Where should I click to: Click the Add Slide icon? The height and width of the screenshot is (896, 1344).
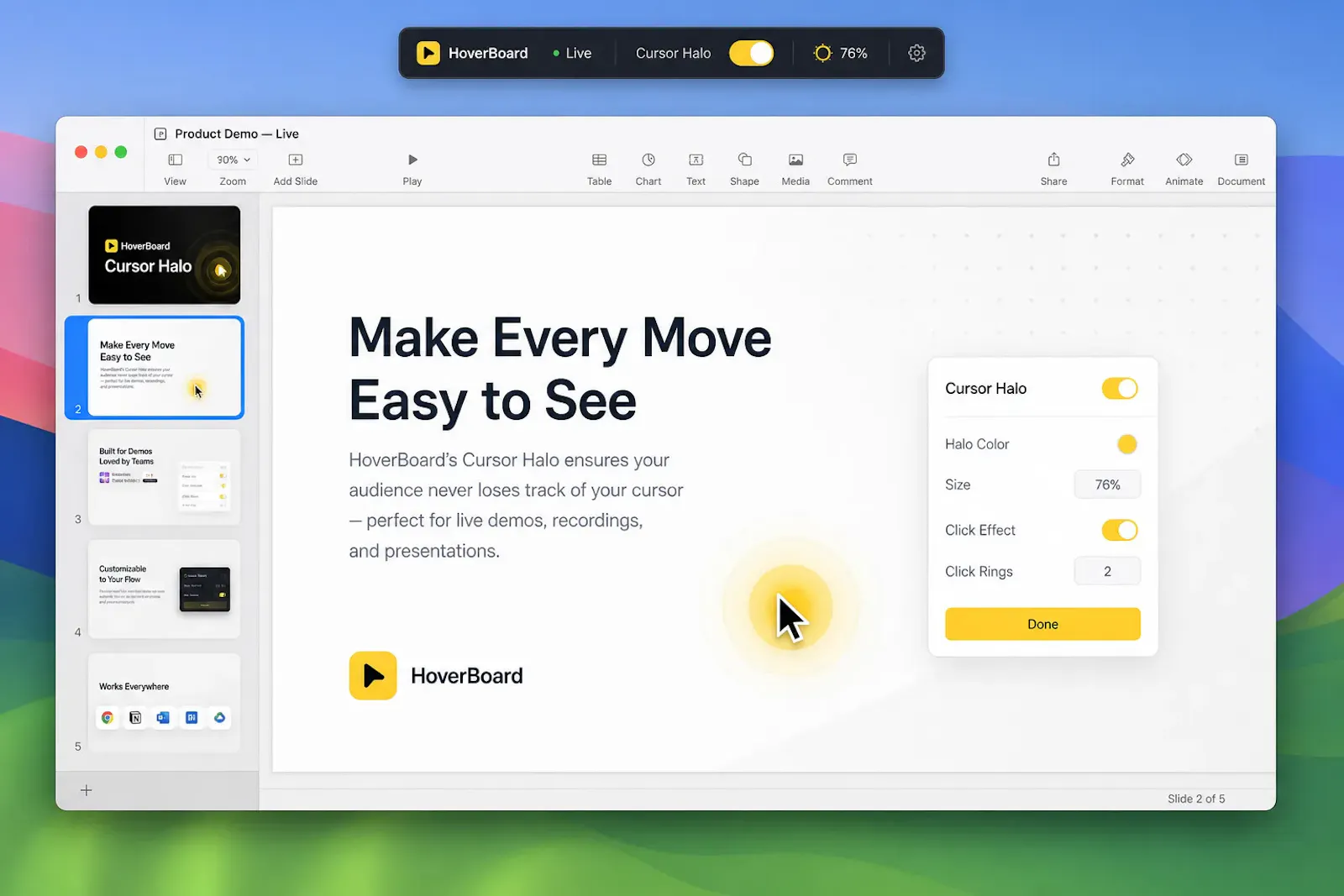click(x=296, y=160)
